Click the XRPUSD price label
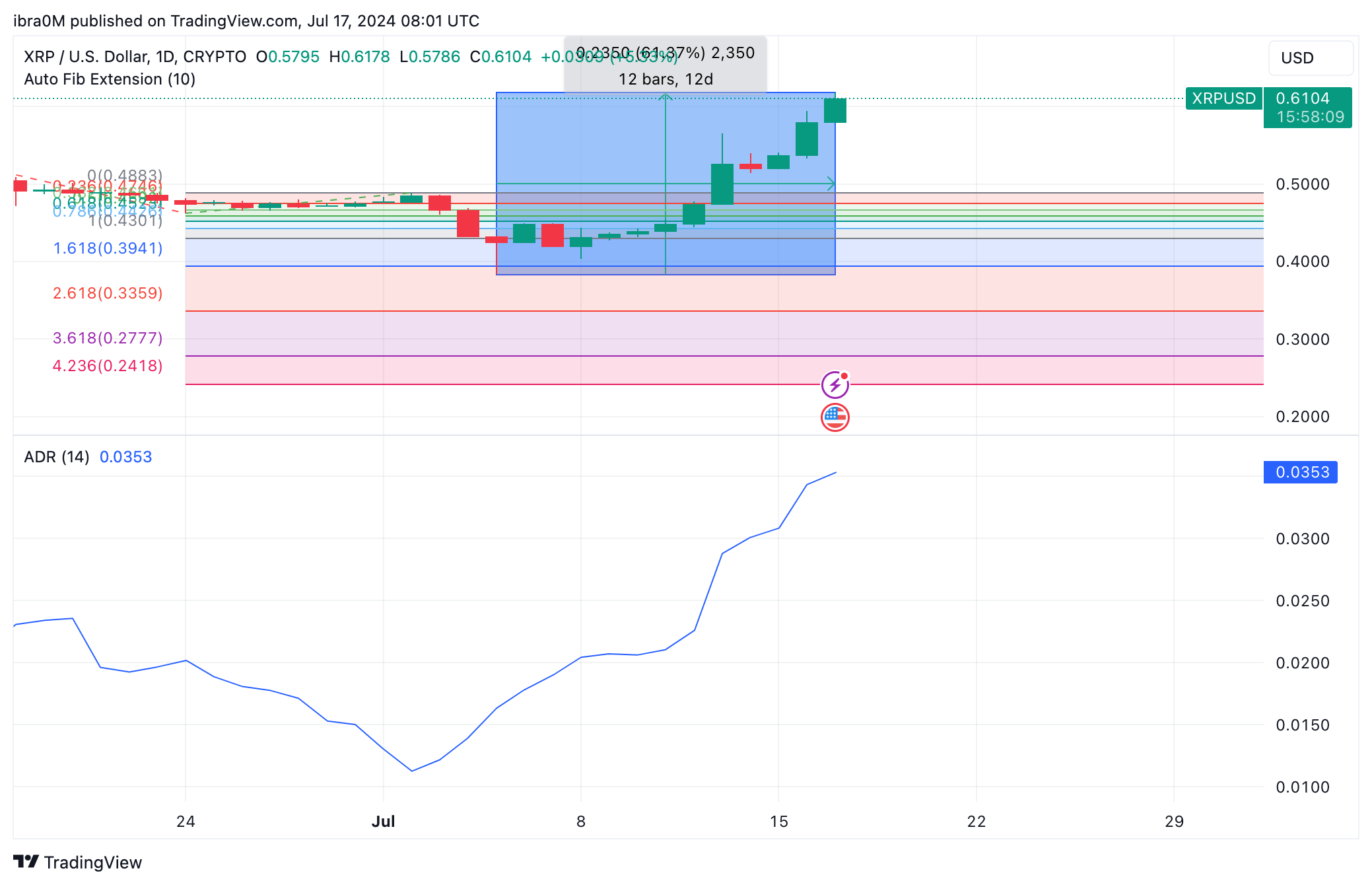Viewport: 1372px width, 885px height. point(1223,98)
